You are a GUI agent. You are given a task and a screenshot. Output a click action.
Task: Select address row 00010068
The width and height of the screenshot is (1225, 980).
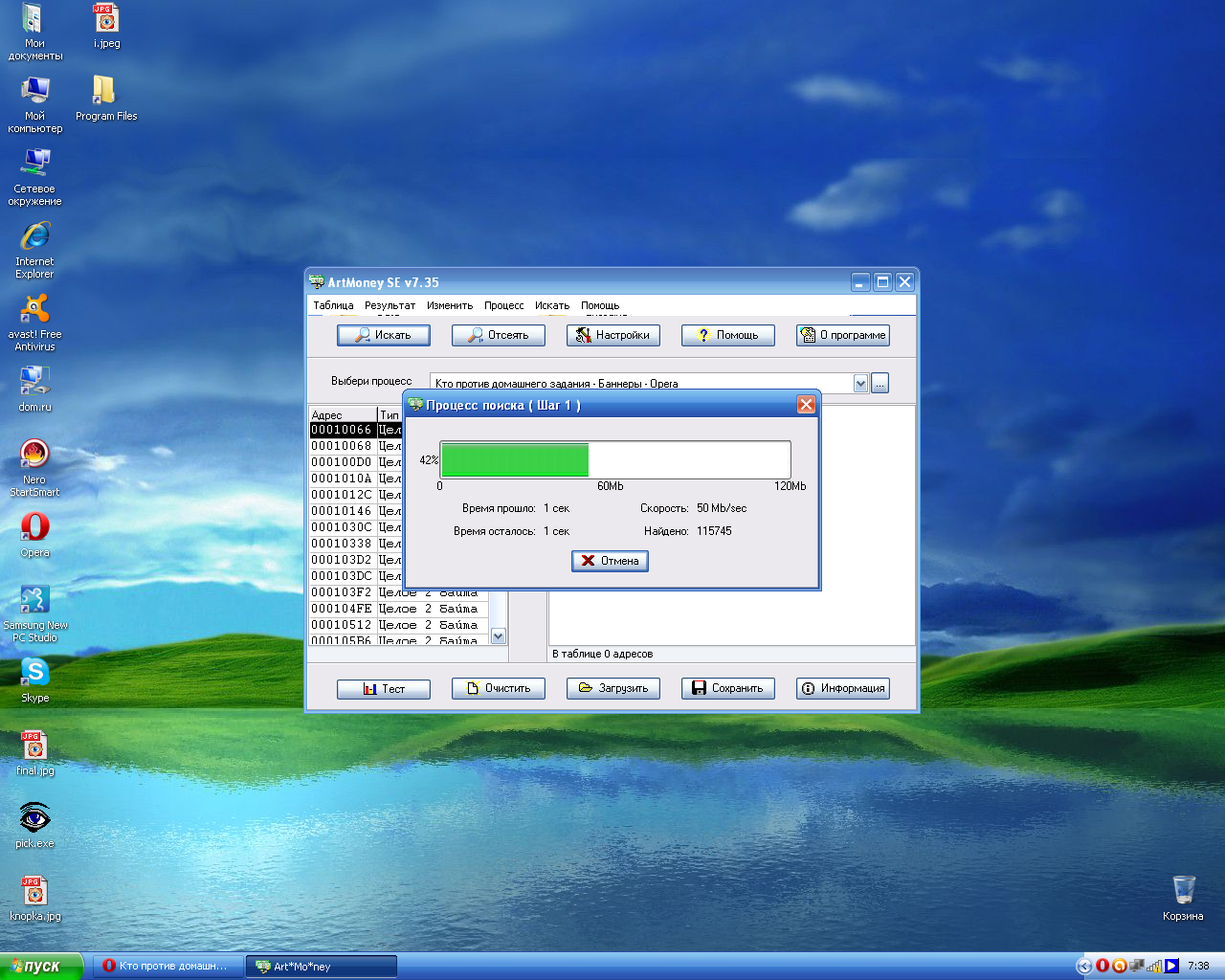point(356,446)
